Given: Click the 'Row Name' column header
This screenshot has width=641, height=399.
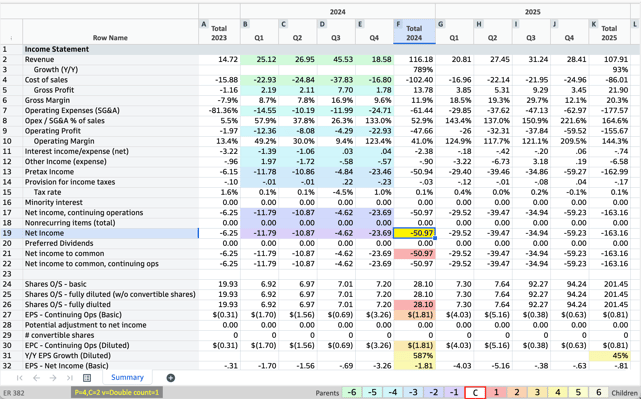Looking at the screenshot, I should [x=110, y=32].
